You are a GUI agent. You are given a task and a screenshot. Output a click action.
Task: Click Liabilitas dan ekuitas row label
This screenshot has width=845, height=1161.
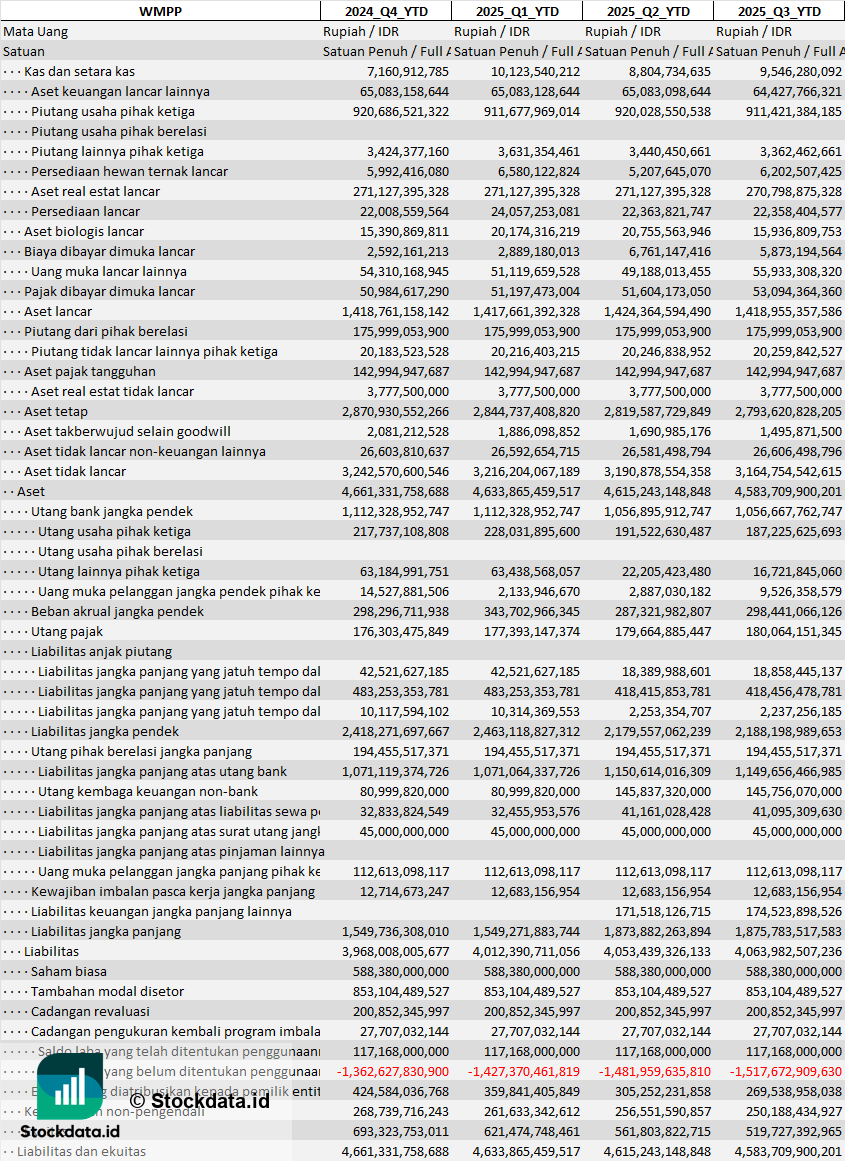tap(81, 1151)
